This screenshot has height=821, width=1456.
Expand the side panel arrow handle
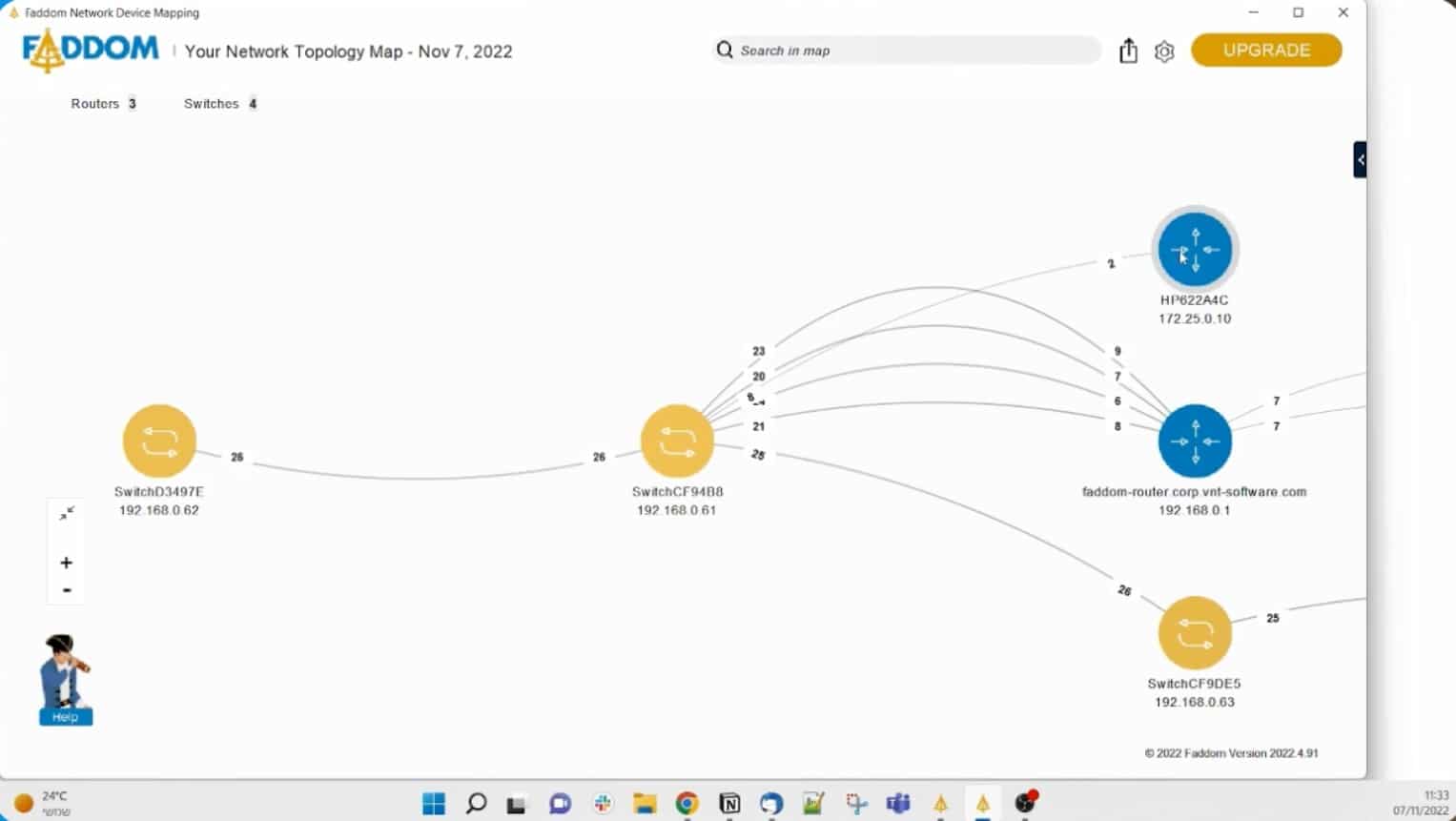pos(1361,159)
